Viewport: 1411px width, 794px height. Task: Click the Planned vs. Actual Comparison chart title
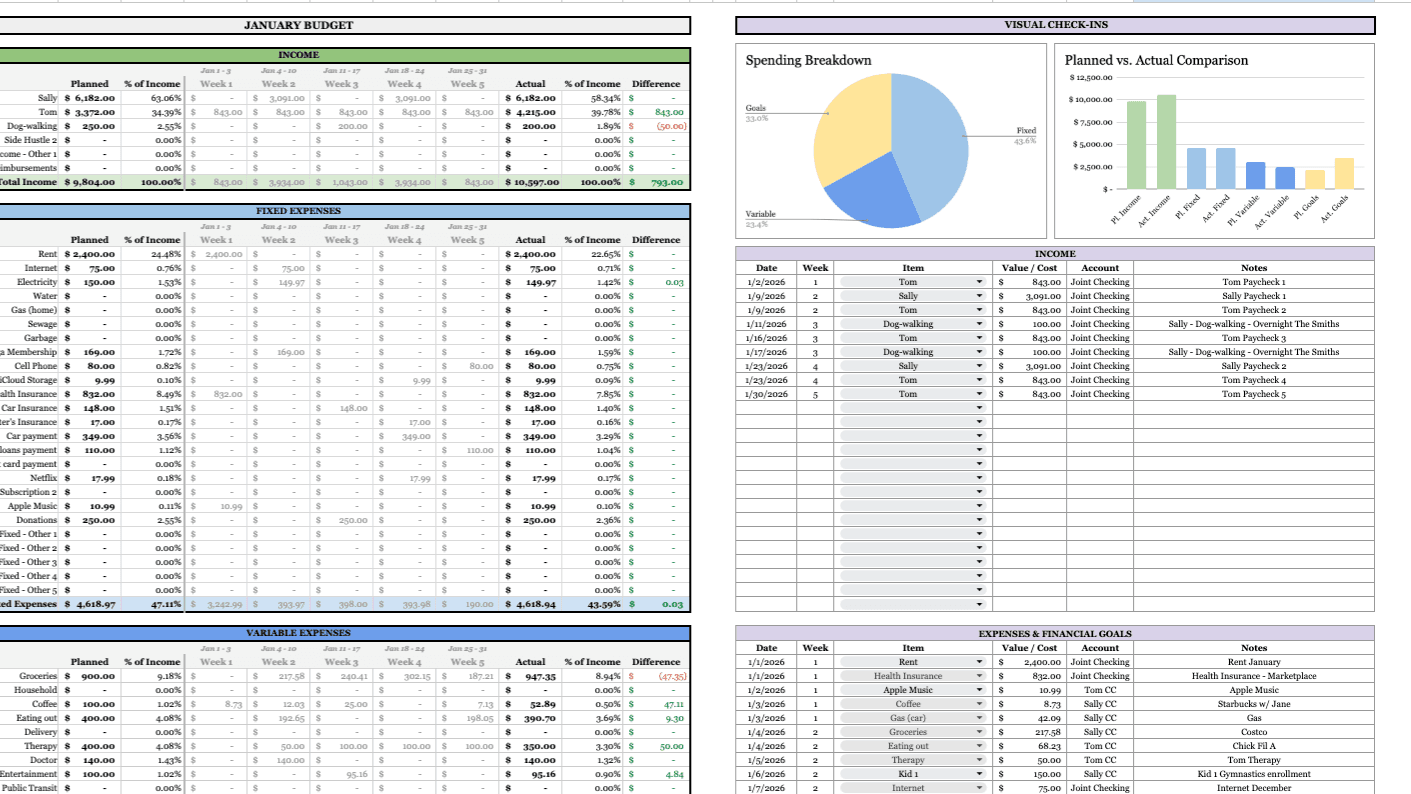point(1156,60)
